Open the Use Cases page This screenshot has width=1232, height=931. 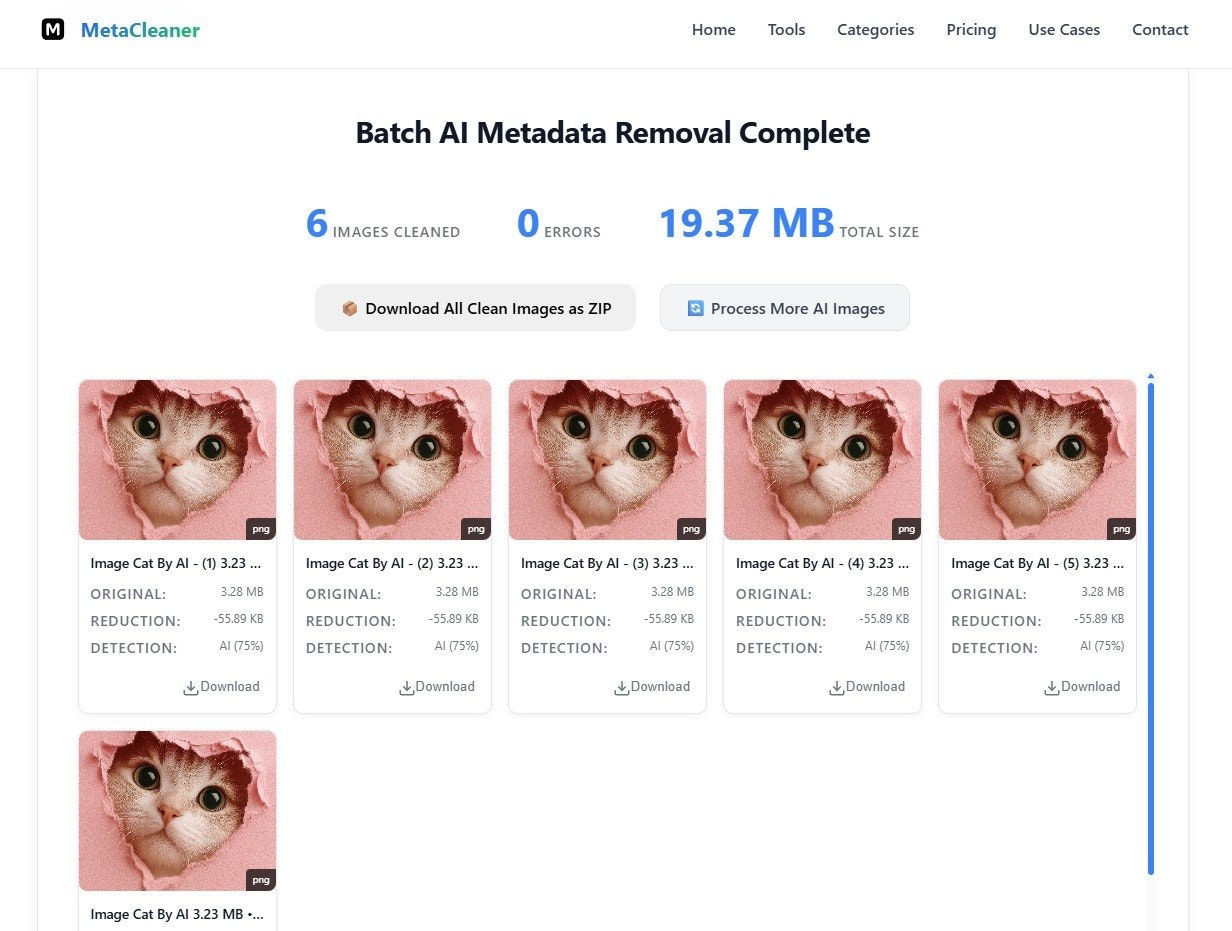click(1064, 29)
